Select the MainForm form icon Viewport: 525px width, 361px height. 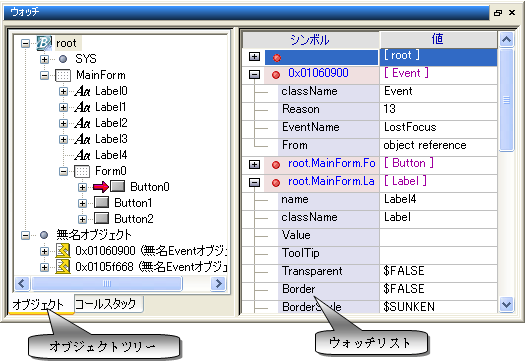tap(63, 75)
